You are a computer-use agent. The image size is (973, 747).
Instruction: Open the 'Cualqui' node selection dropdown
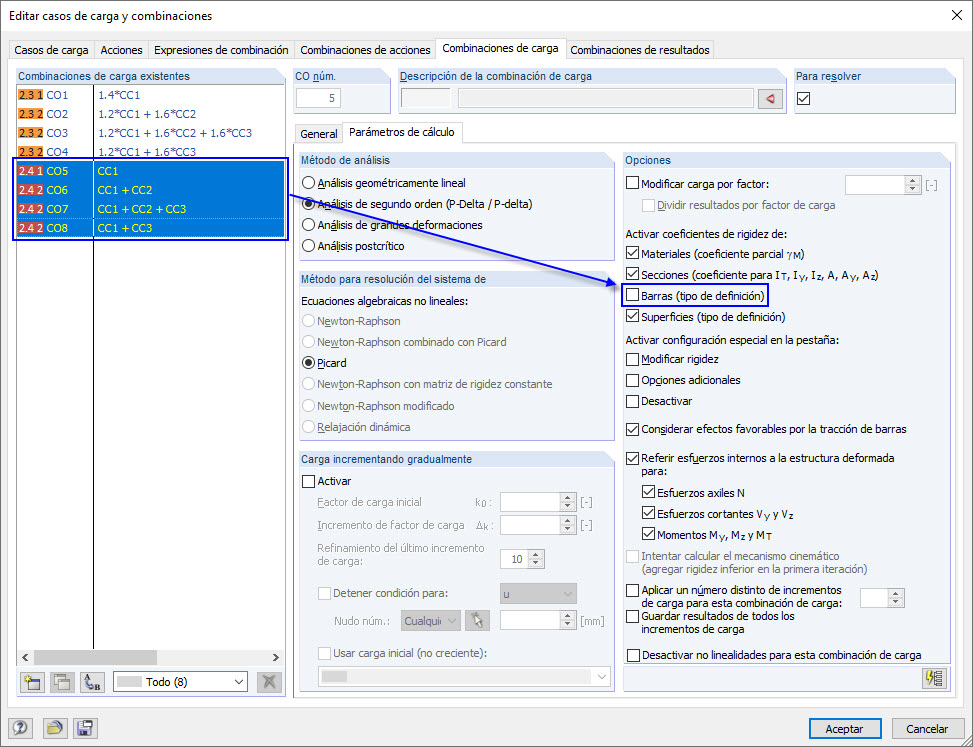[x=430, y=620]
